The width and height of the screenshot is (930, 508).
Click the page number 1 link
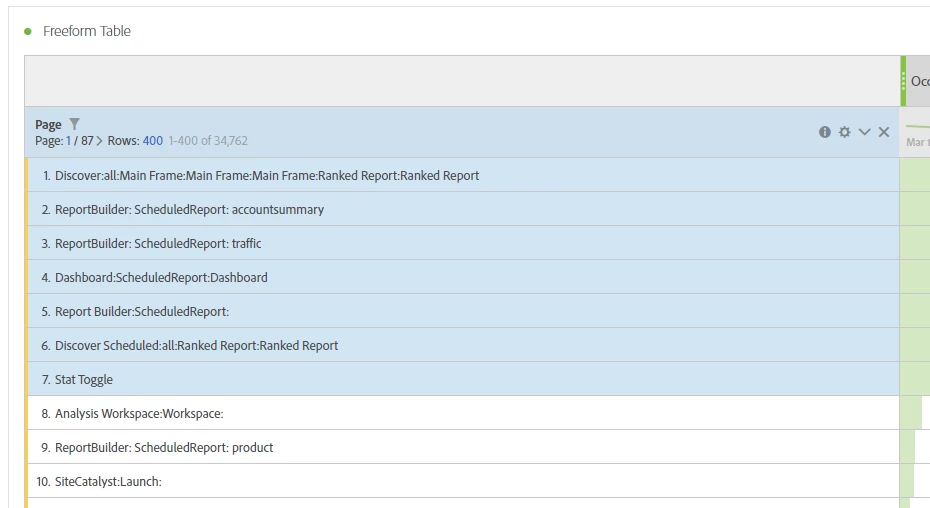tap(68, 141)
